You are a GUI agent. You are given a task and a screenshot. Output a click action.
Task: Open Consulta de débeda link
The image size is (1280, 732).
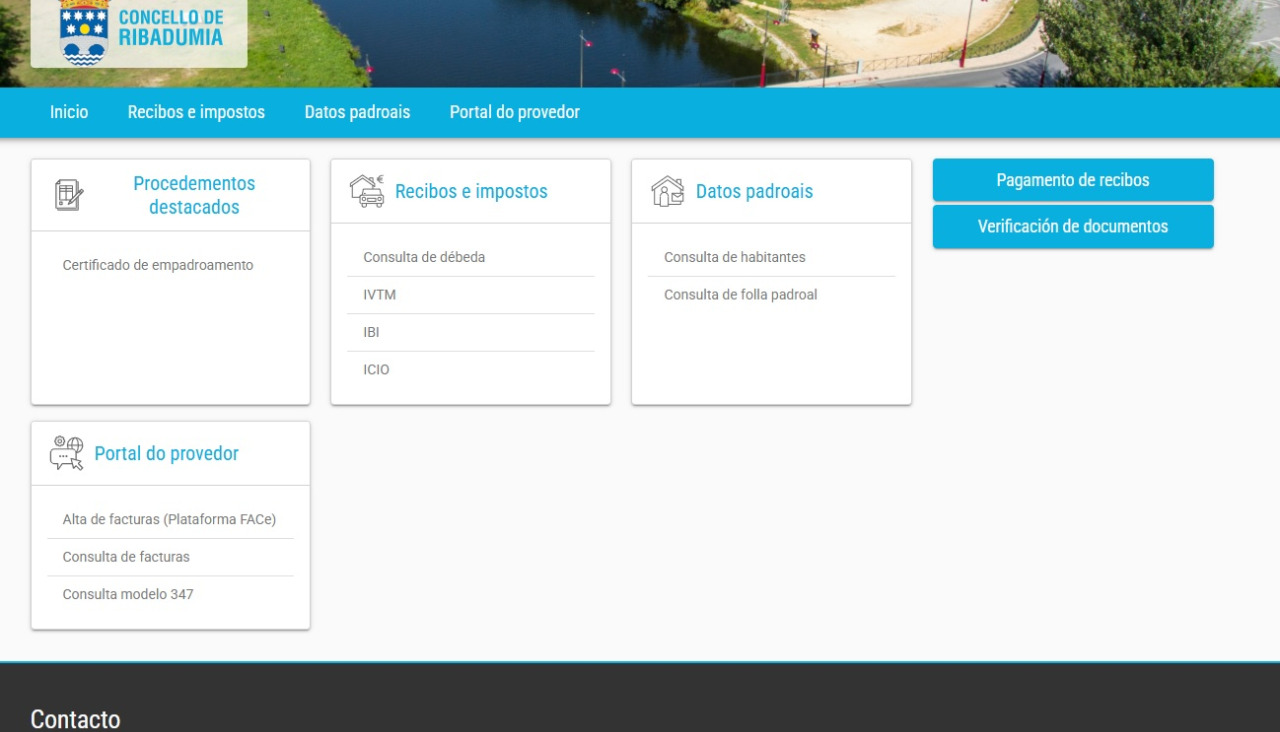tap(424, 257)
